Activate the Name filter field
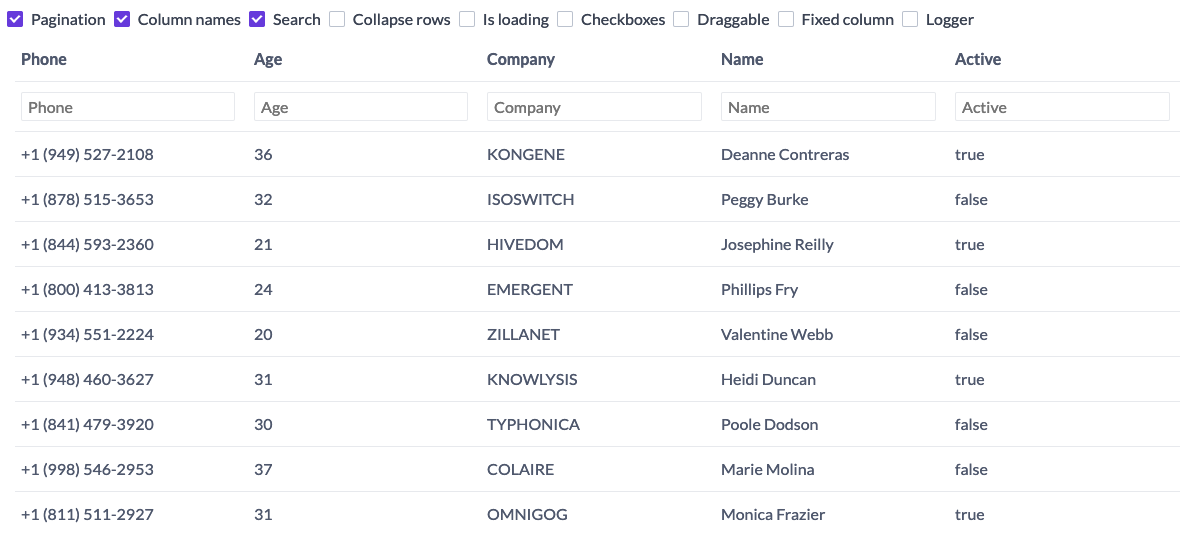The image size is (1180, 535). pos(829,107)
